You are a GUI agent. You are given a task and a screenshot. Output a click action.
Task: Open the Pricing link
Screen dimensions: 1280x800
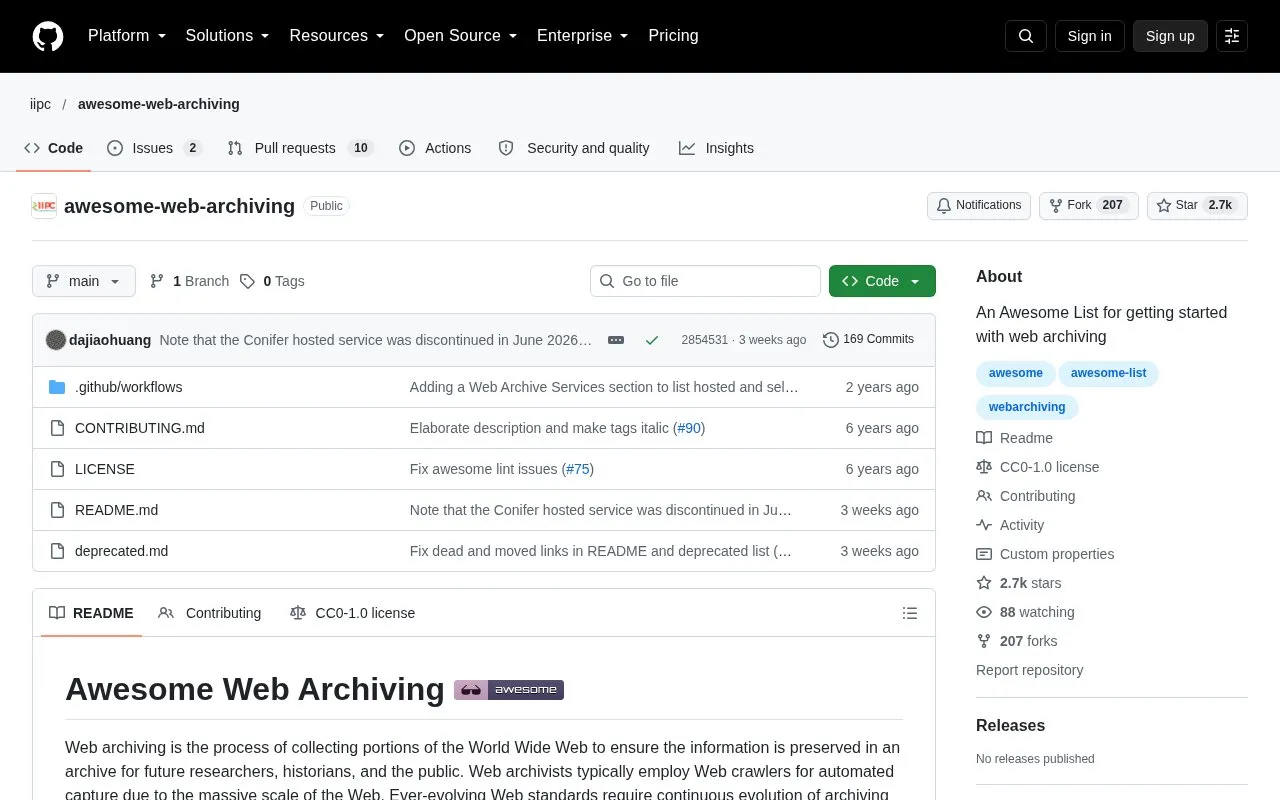tap(673, 36)
